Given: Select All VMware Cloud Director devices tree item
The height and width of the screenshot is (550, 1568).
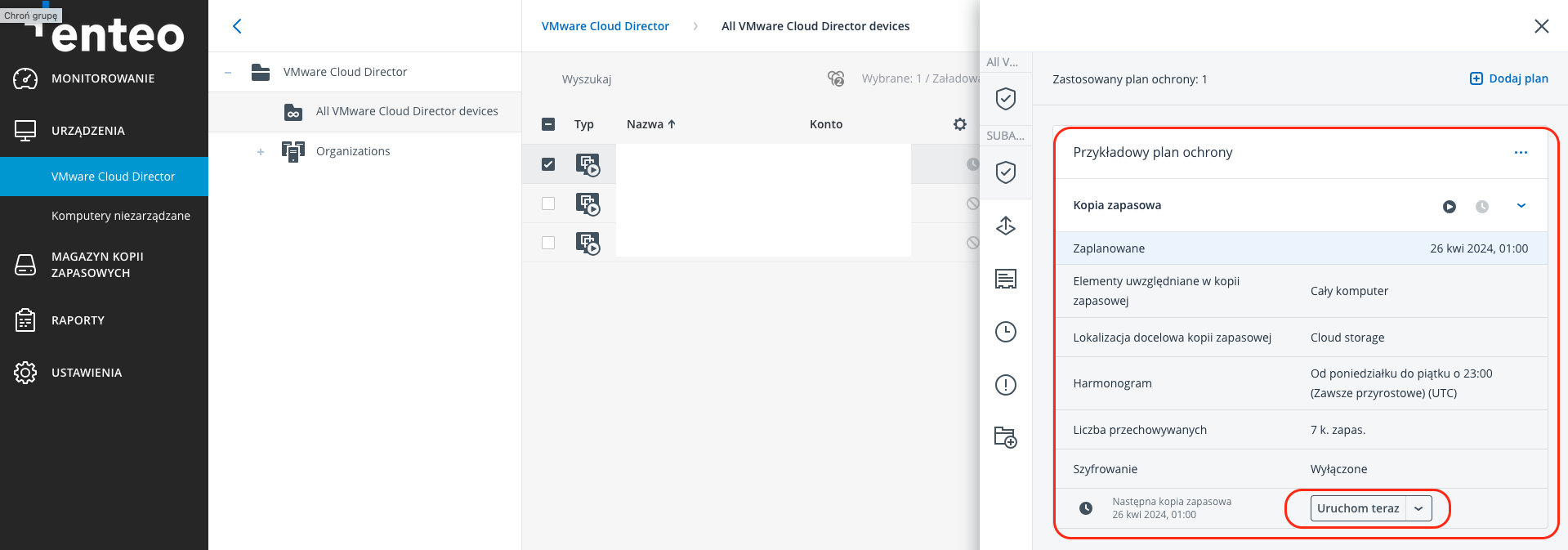Looking at the screenshot, I should 407,111.
